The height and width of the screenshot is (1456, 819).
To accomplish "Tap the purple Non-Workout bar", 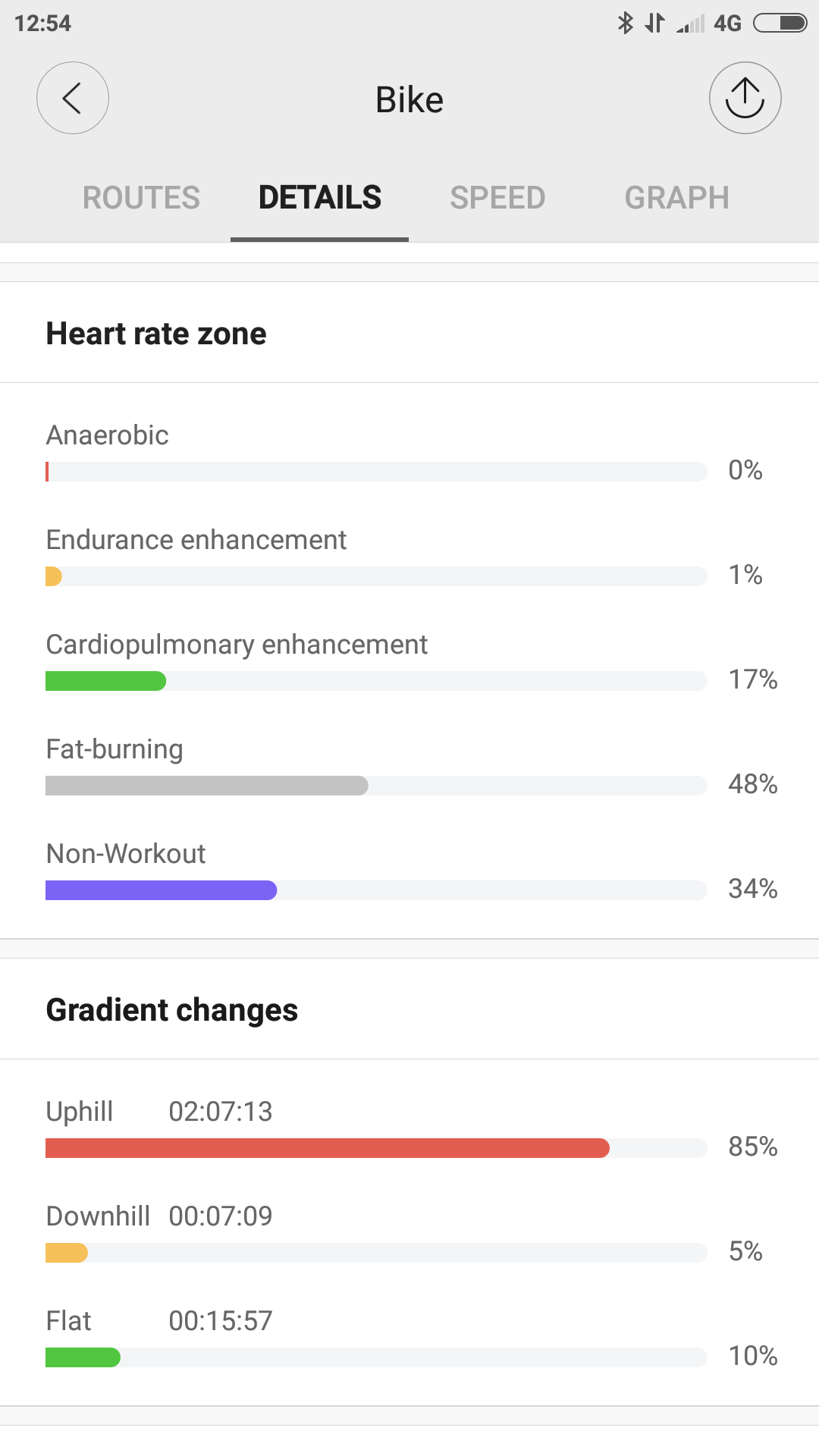I will 161,890.
